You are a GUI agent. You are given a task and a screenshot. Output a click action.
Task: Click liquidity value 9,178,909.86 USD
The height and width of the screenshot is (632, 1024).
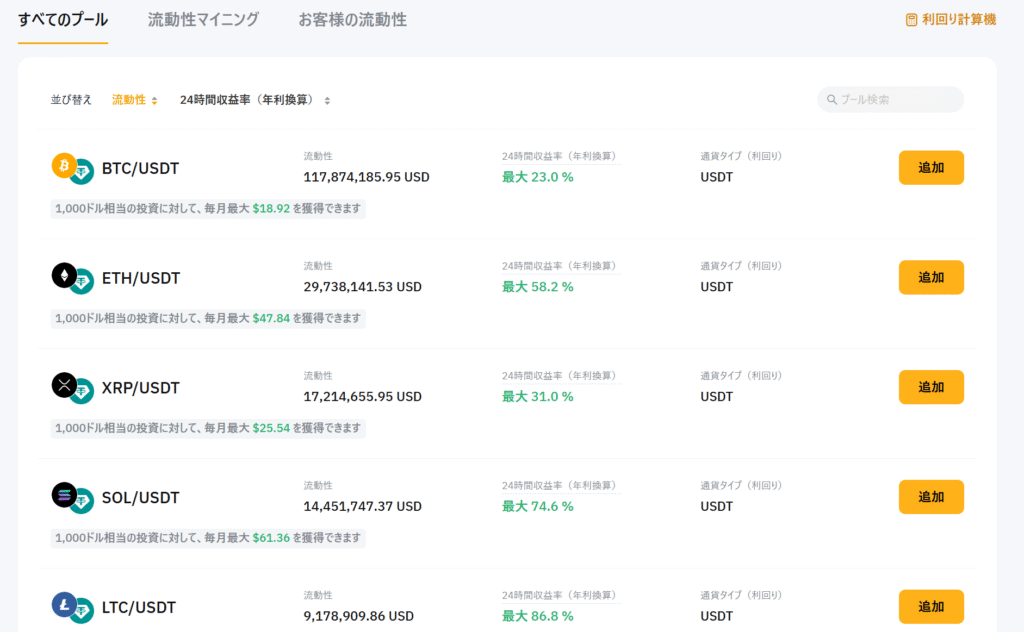[x=359, y=616]
